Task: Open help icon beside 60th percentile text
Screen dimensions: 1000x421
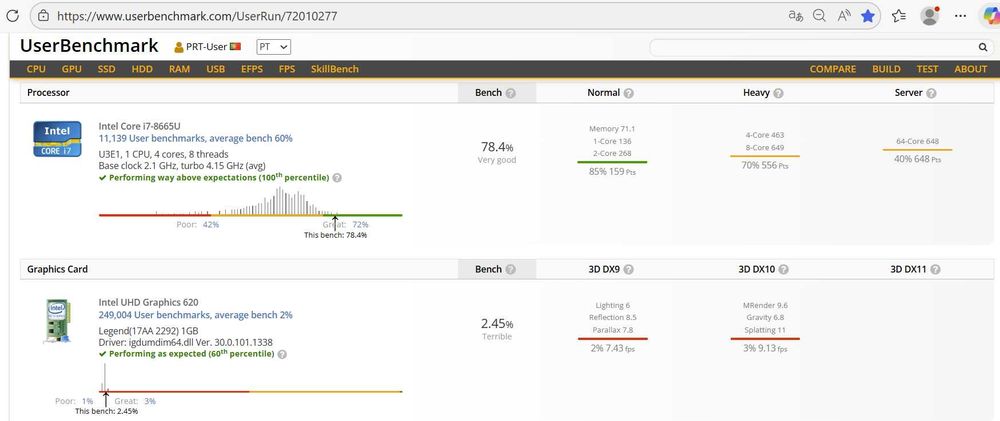Action: point(282,354)
